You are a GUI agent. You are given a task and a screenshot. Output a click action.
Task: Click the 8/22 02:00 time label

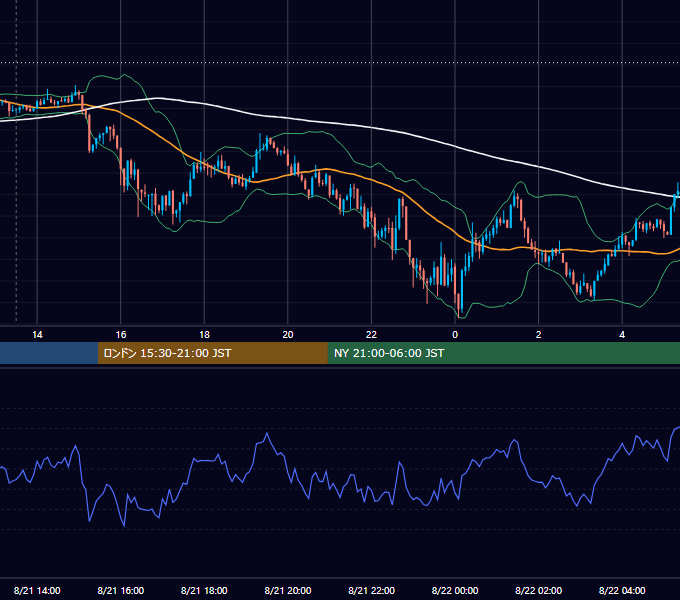[x=539, y=590]
